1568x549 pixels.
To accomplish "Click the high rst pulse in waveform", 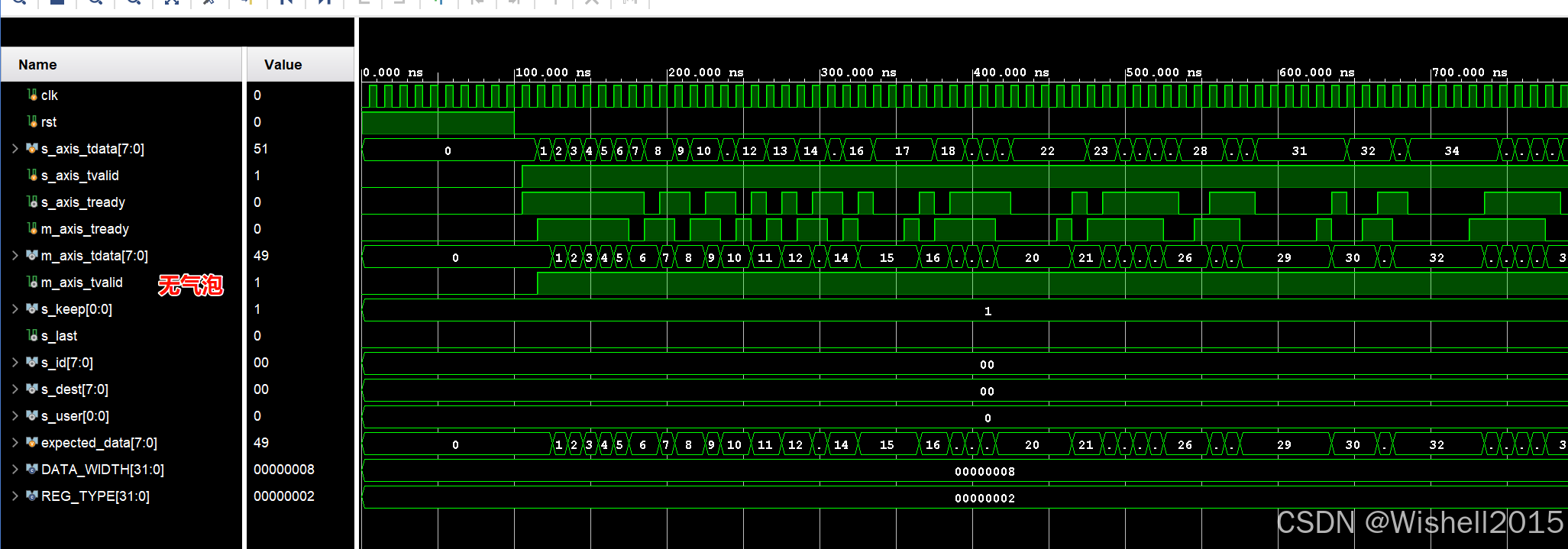I will pyautogui.click(x=438, y=122).
